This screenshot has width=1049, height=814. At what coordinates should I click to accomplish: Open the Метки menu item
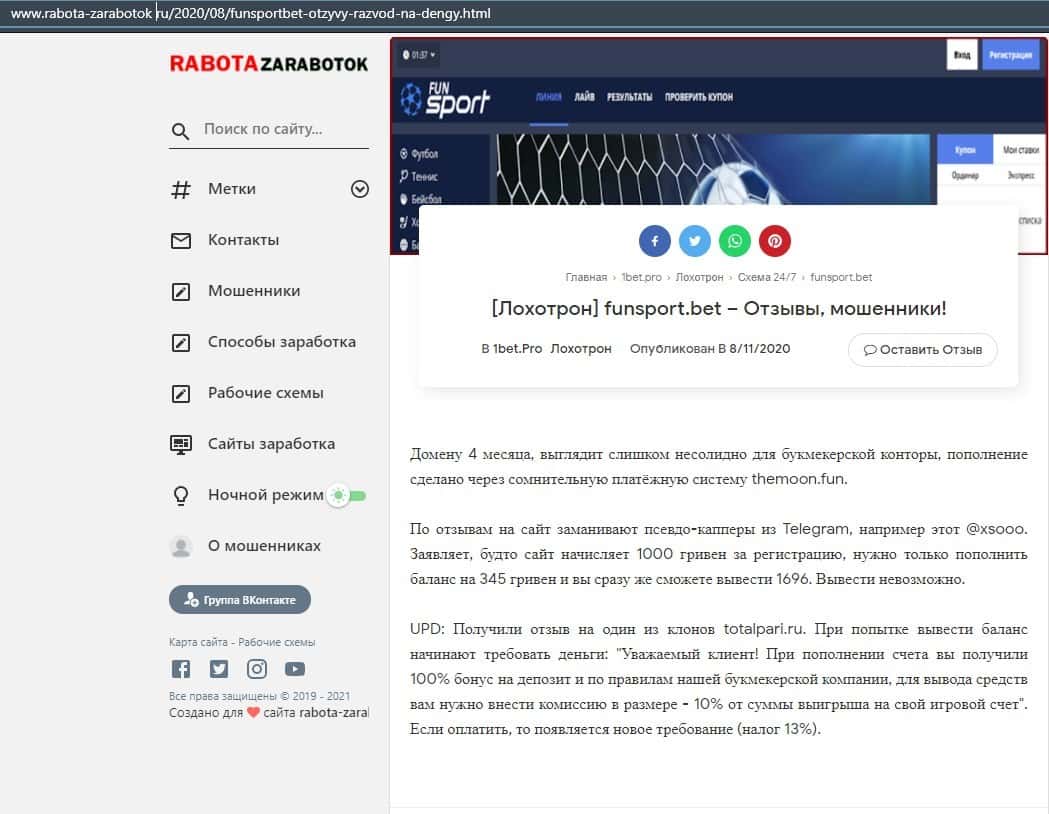(231, 189)
